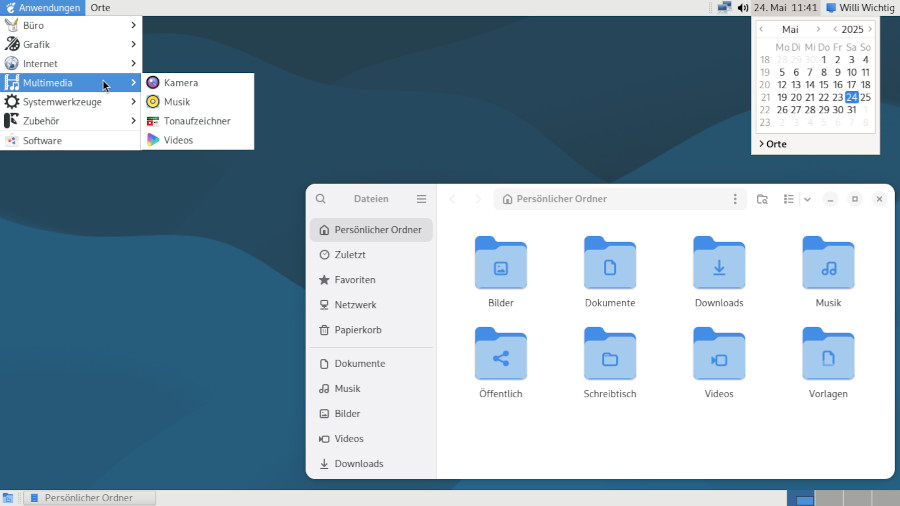This screenshot has width=900, height=506.
Task: Open the Videos folder icon
Action: pos(719,363)
